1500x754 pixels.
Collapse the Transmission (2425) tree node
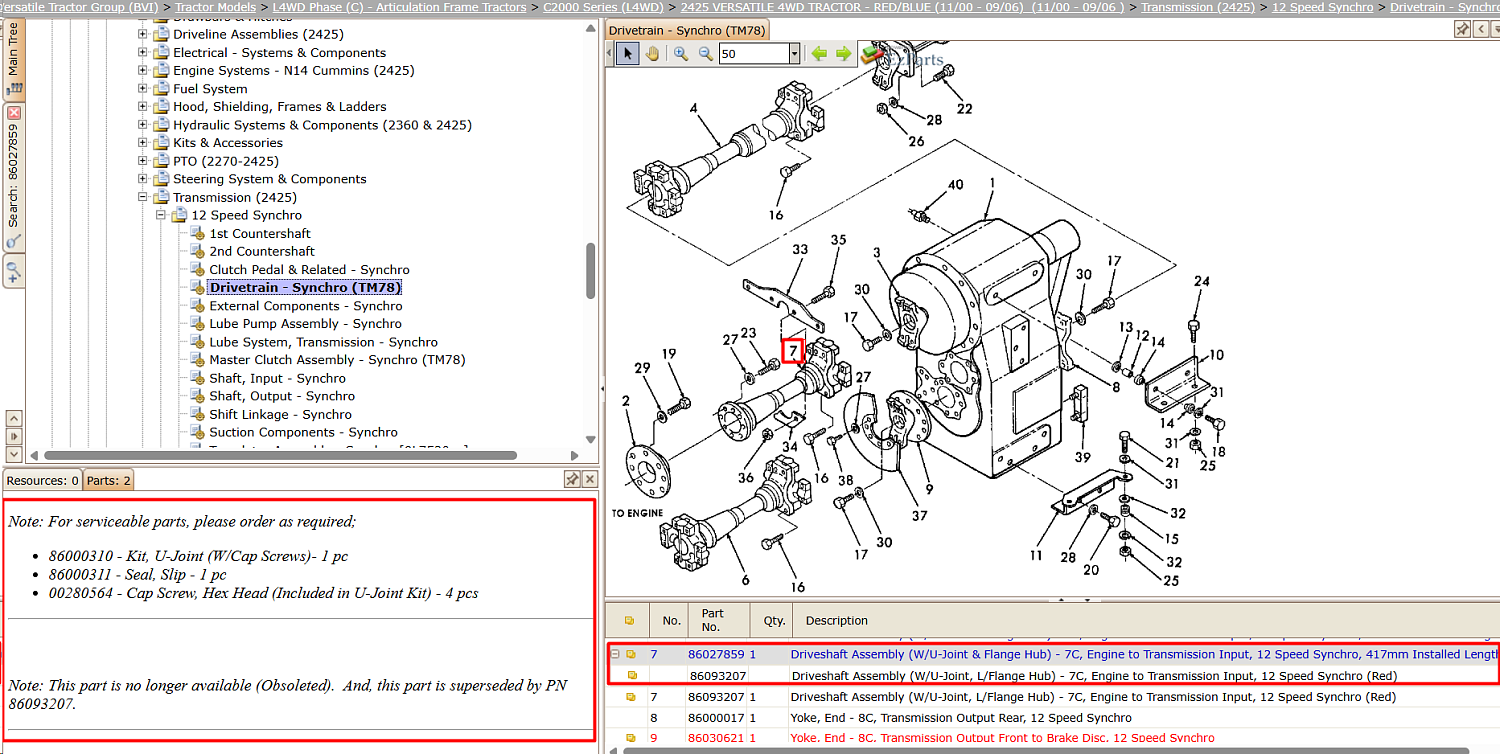tap(143, 197)
